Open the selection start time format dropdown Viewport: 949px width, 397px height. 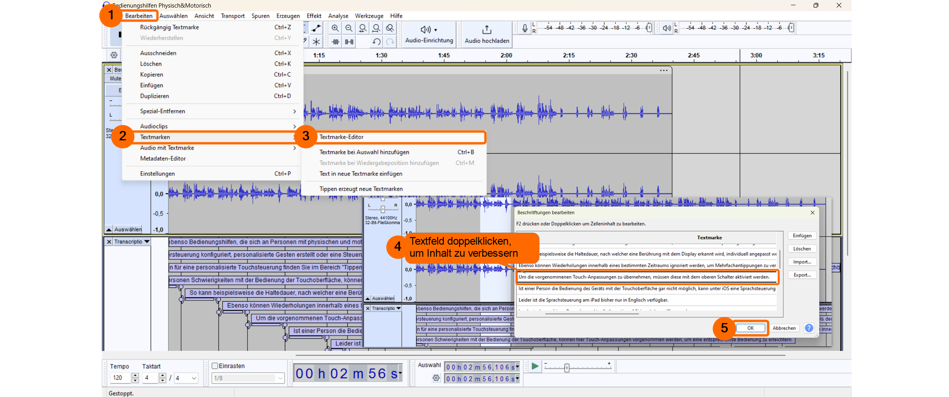[x=518, y=367]
